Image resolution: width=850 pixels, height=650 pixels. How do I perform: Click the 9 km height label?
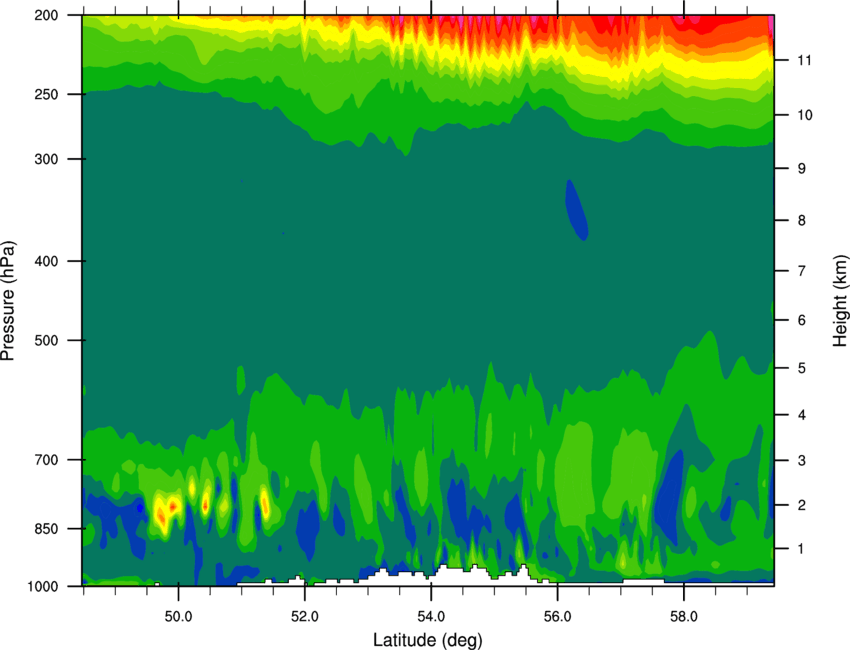pyautogui.click(x=802, y=169)
